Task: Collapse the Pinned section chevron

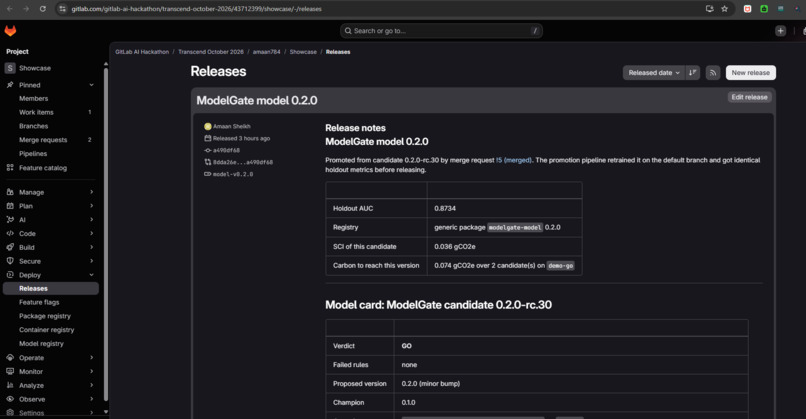Action: coord(91,85)
